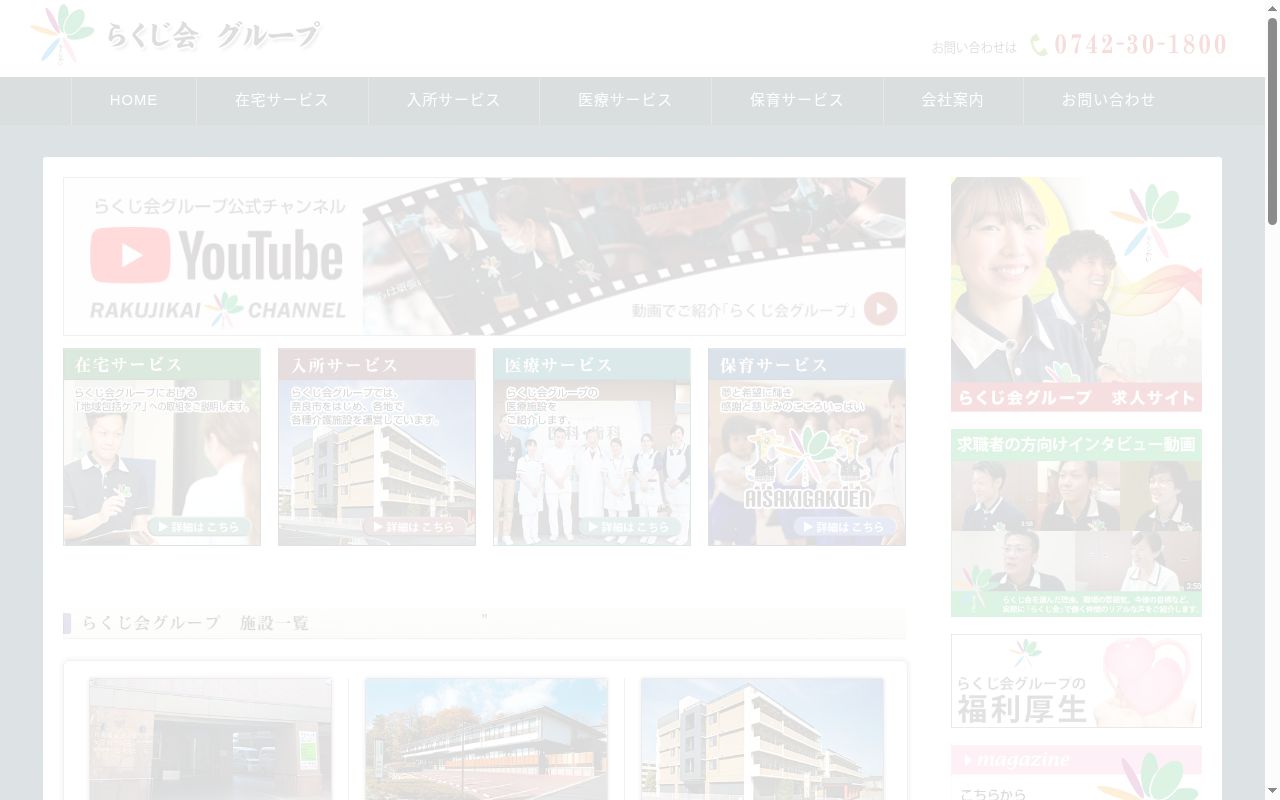Screen dimensions: 1280x800
Task: Open 保育サービス navigation menu item
Action: click(x=797, y=100)
